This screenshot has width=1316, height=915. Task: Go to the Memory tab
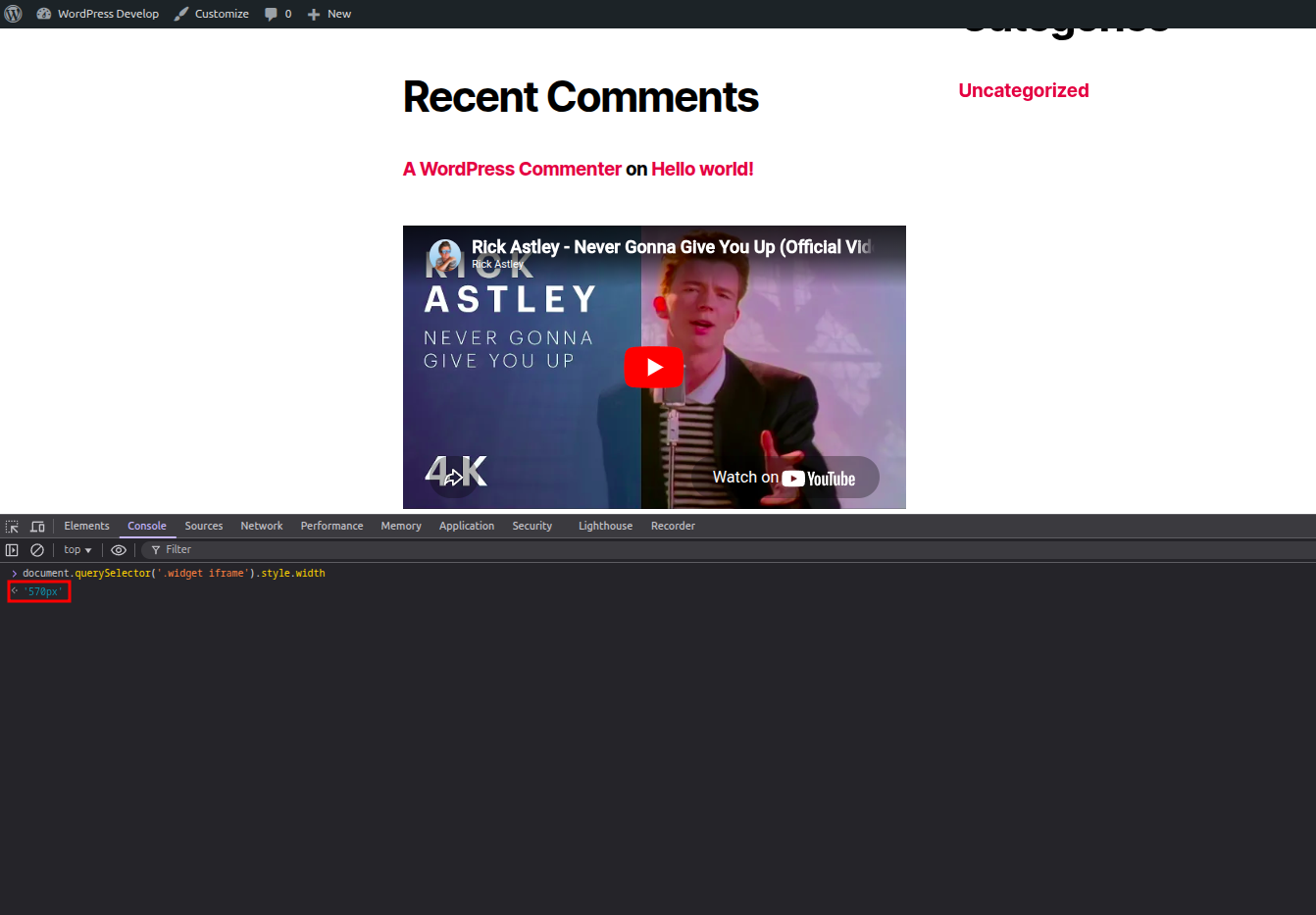tap(401, 527)
